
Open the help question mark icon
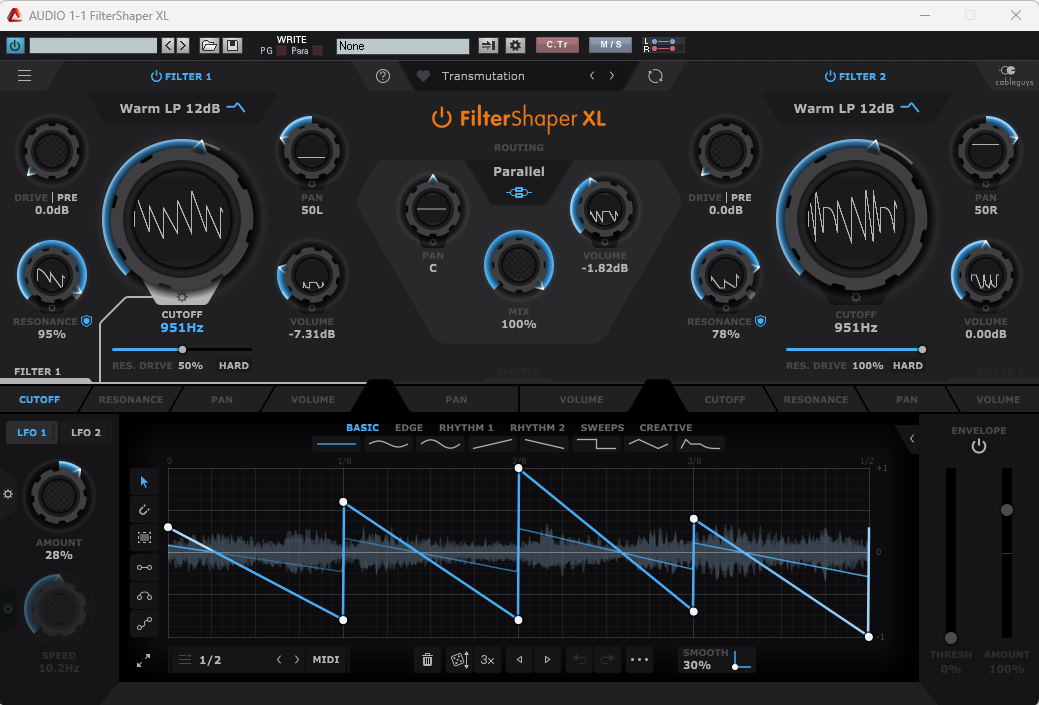click(x=383, y=76)
